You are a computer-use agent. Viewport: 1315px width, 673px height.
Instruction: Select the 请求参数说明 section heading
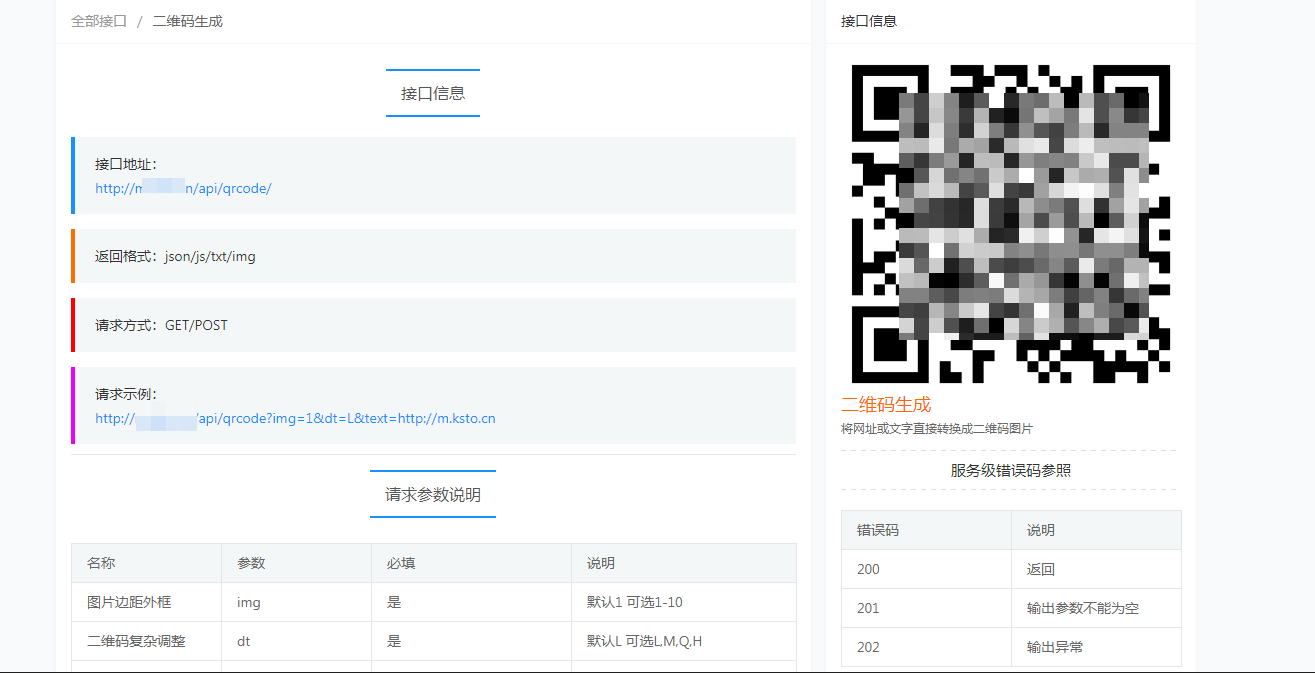(433, 494)
